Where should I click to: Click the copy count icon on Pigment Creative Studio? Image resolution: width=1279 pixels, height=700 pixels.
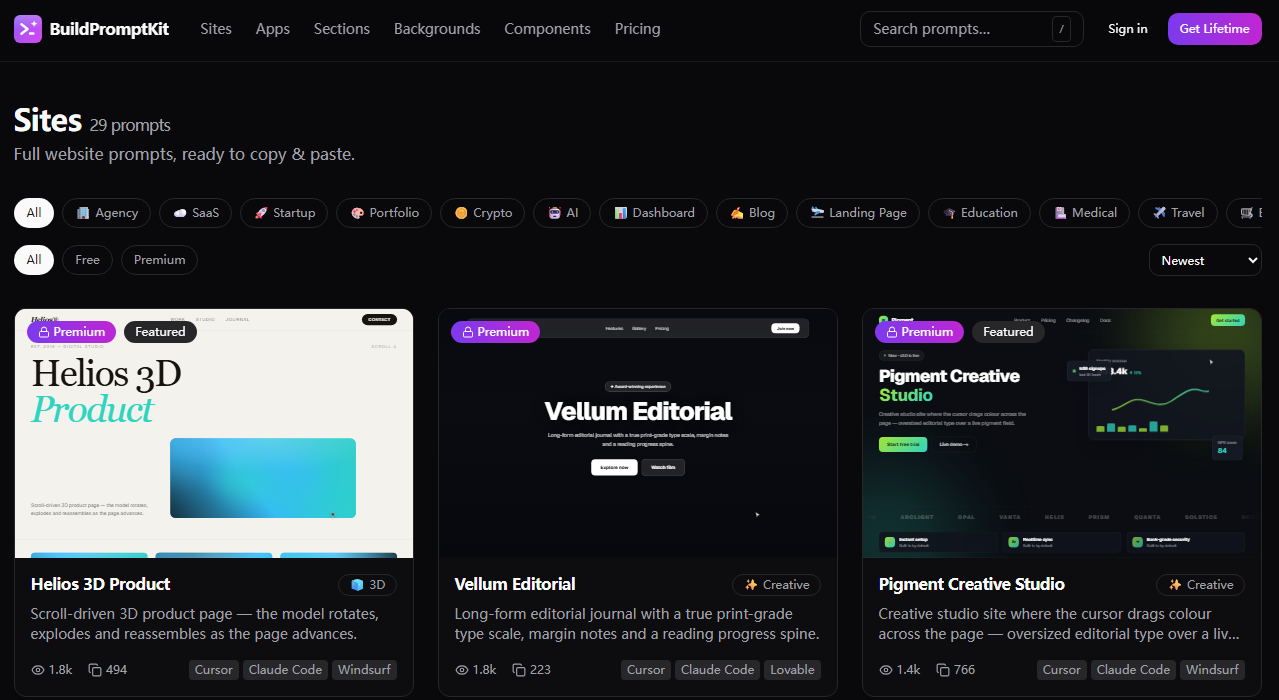[943, 670]
